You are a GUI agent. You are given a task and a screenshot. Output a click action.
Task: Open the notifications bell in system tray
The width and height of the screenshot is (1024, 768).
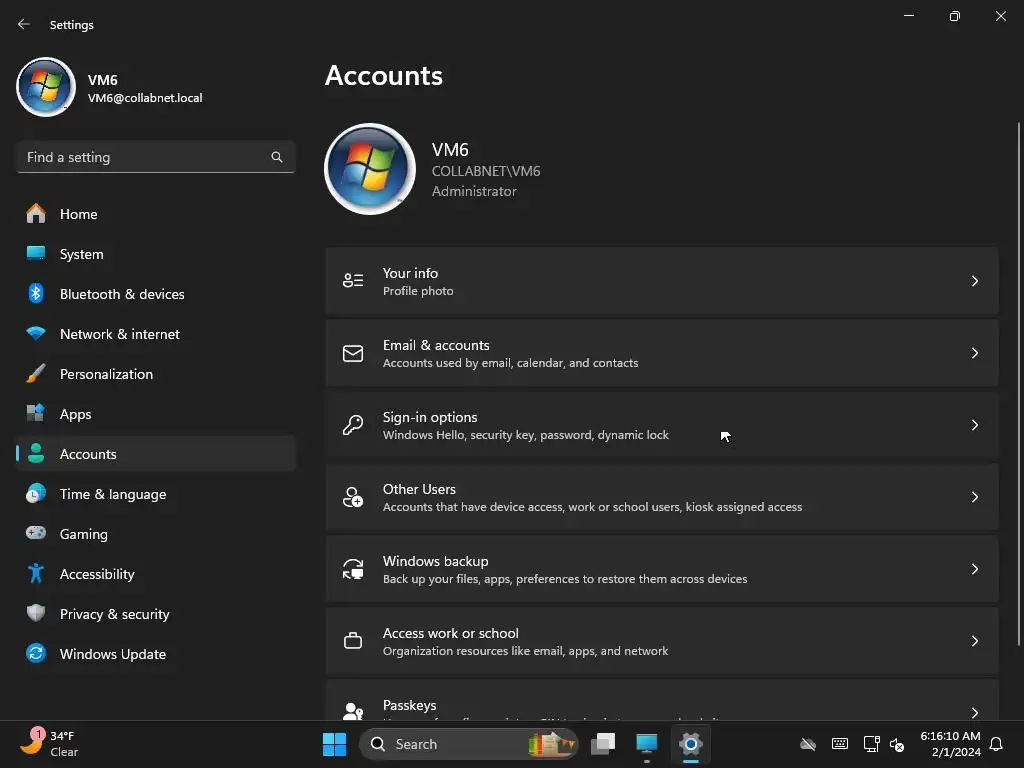tap(996, 744)
